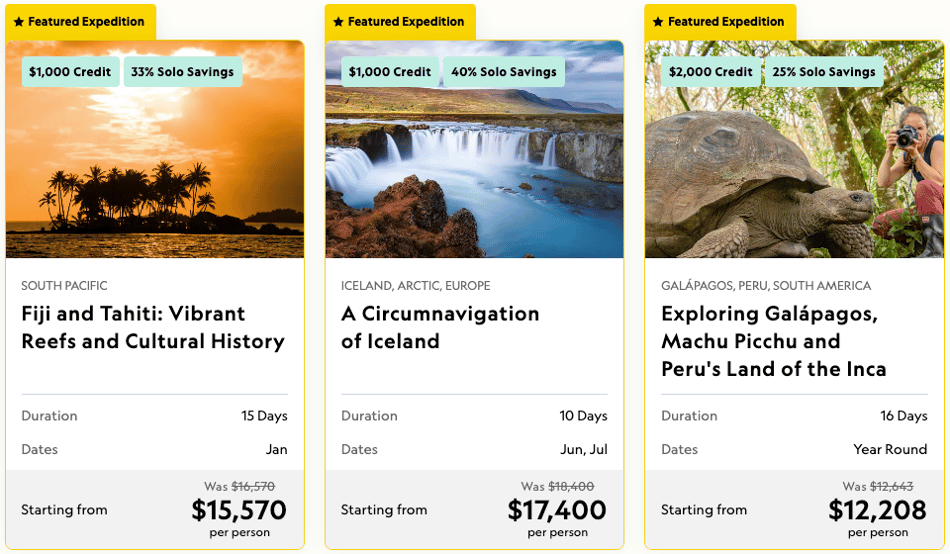Click the Featured Expedition tab above Galápagos card
The width and height of the screenshot is (950, 554).
click(720, 22)
